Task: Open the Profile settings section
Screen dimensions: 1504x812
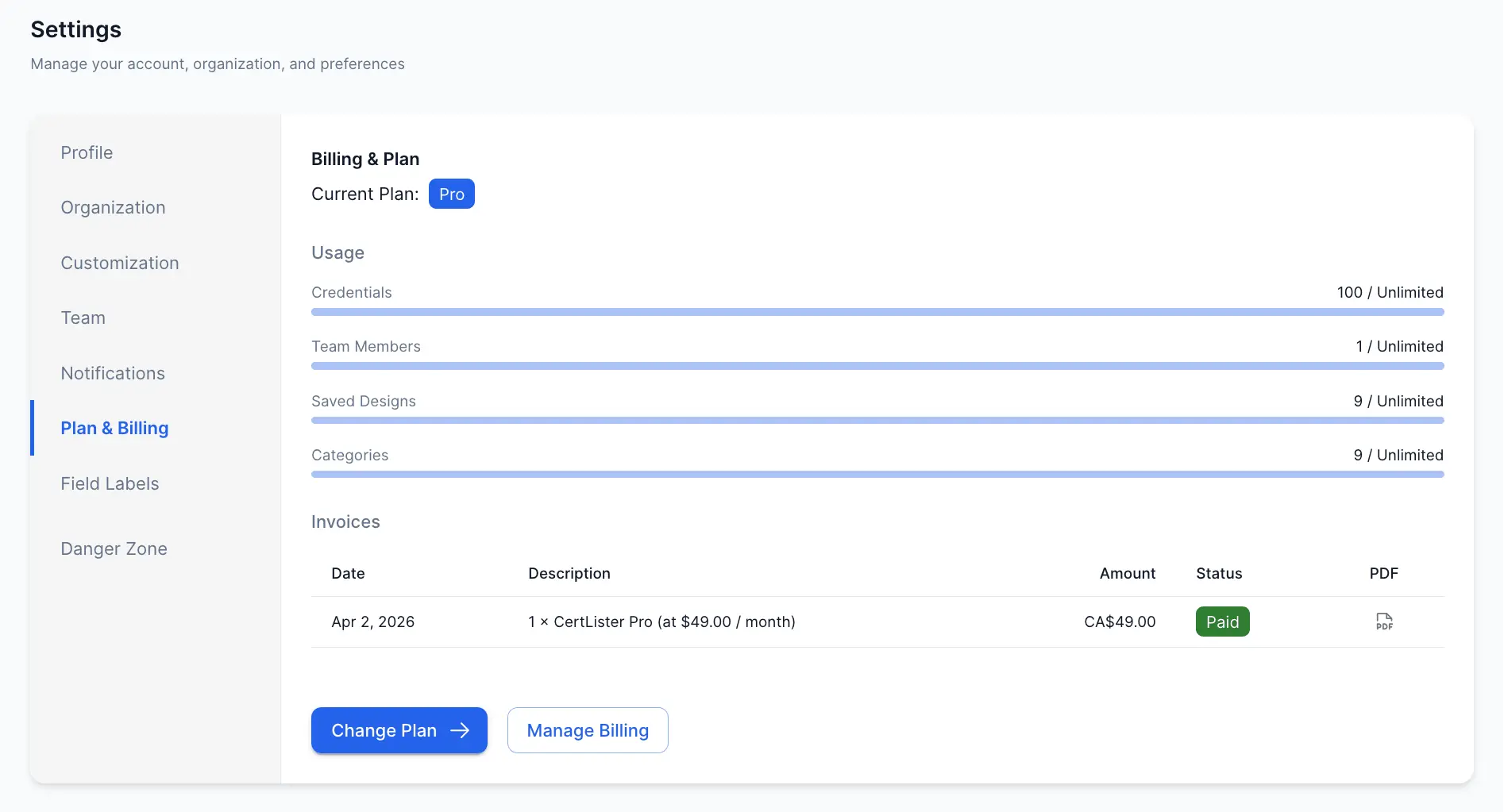Action: [x=87, y=152]
